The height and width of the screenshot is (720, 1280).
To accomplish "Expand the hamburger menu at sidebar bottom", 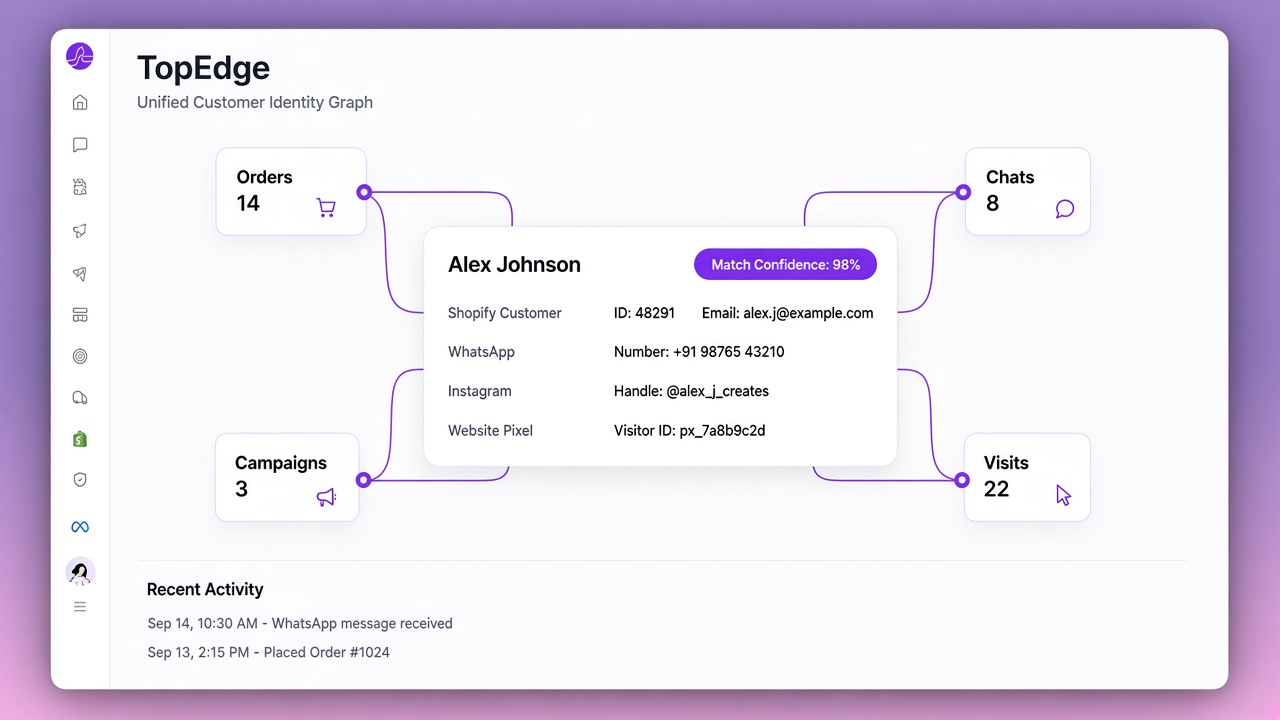I will tap(80, 607).
